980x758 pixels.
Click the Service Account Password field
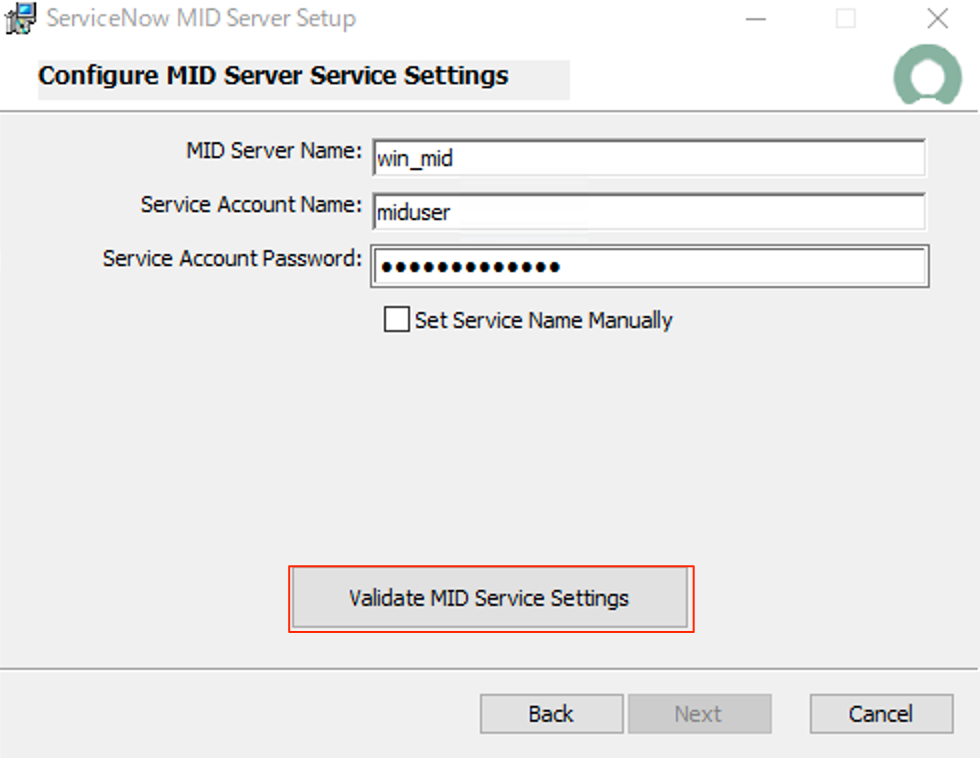point(650,266)
